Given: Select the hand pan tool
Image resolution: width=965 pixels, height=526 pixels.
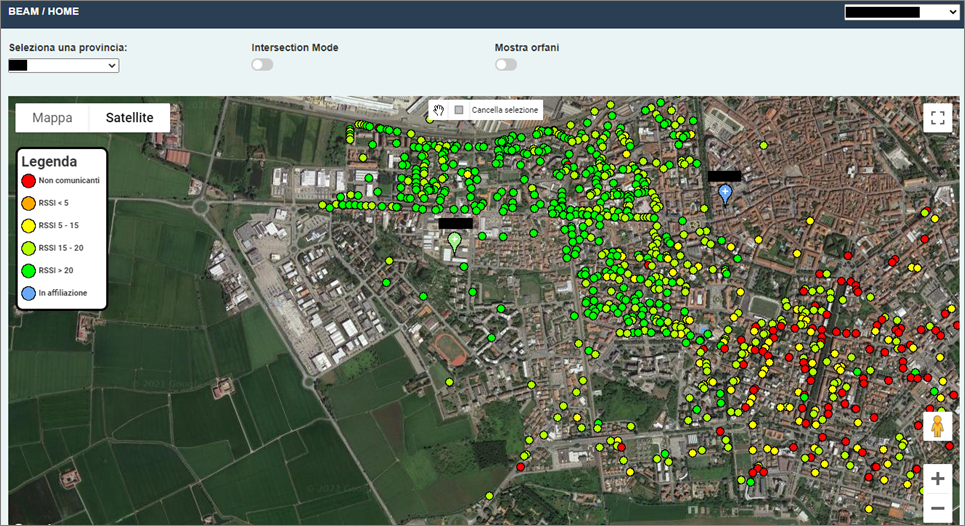Looking at the screenshot, I should (x=438, y=109).
